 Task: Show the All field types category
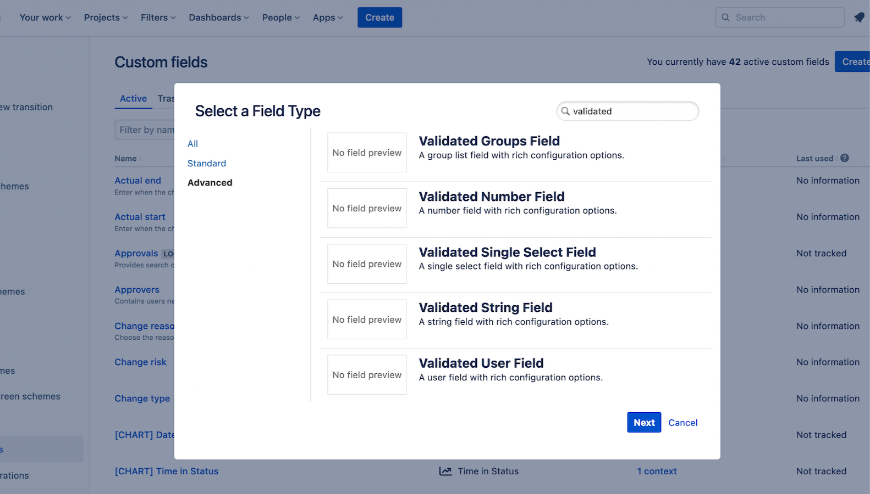click(x=193, y=144)
